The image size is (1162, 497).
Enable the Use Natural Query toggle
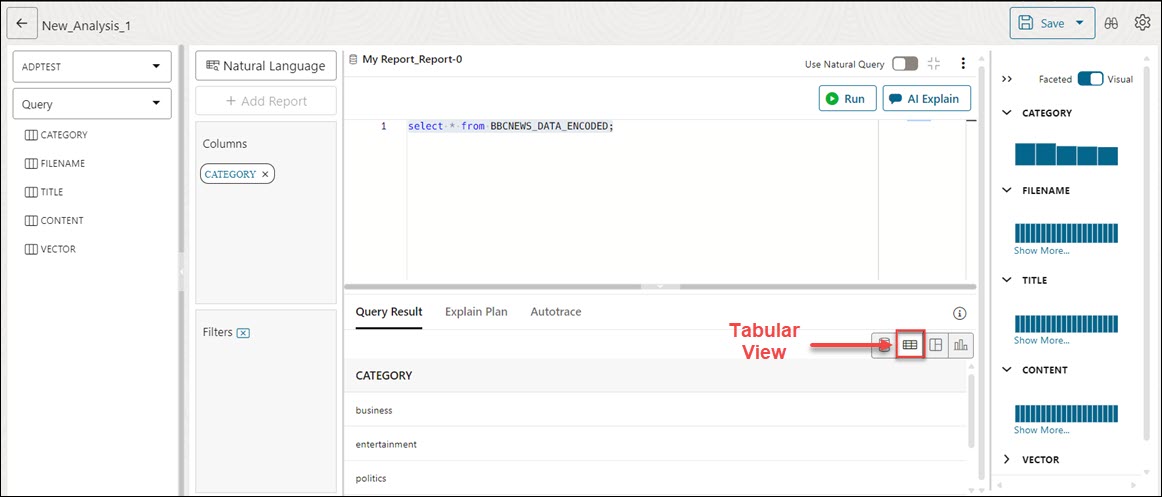point(904,64)
